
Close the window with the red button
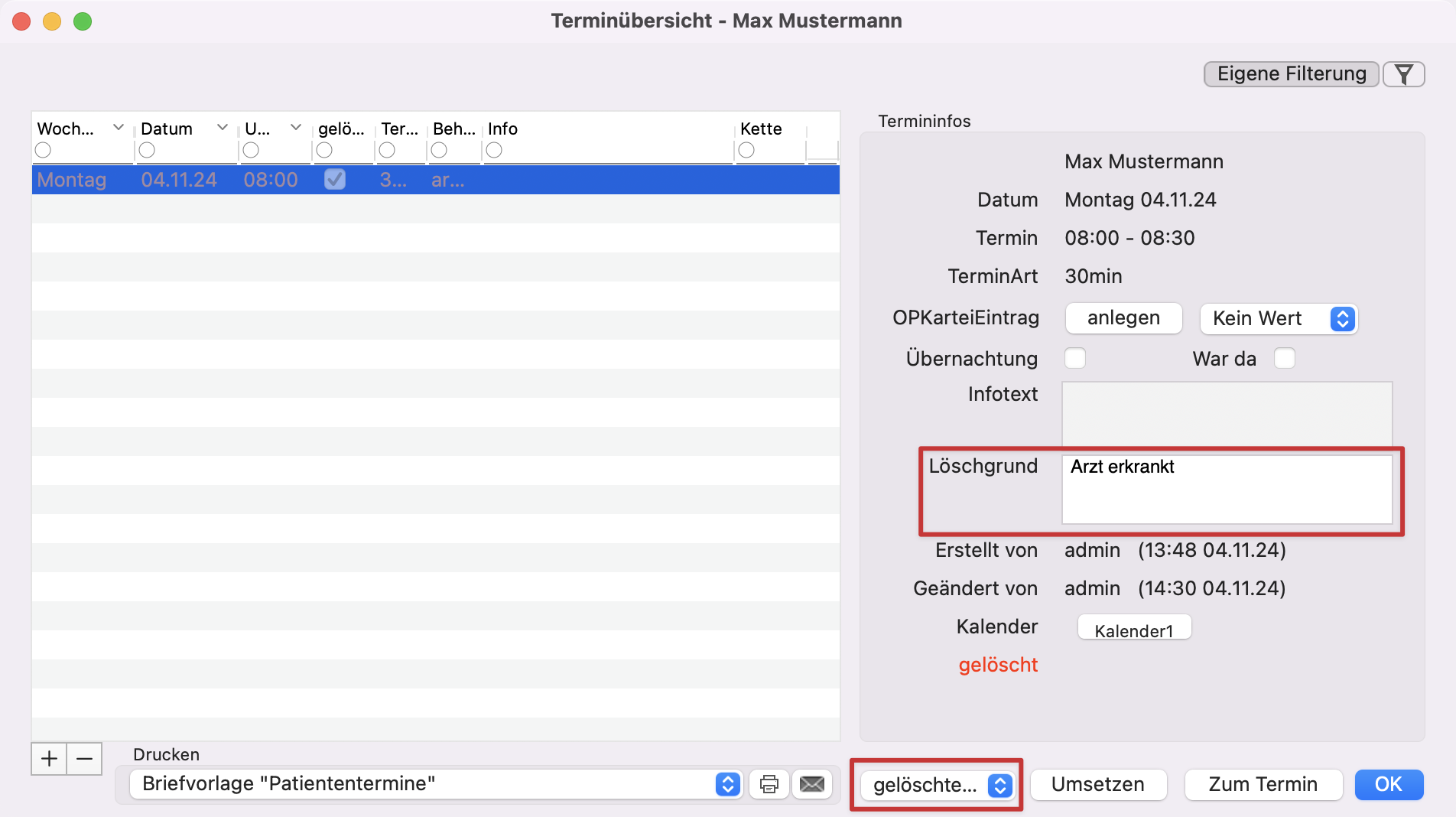[x=21, y=21]
